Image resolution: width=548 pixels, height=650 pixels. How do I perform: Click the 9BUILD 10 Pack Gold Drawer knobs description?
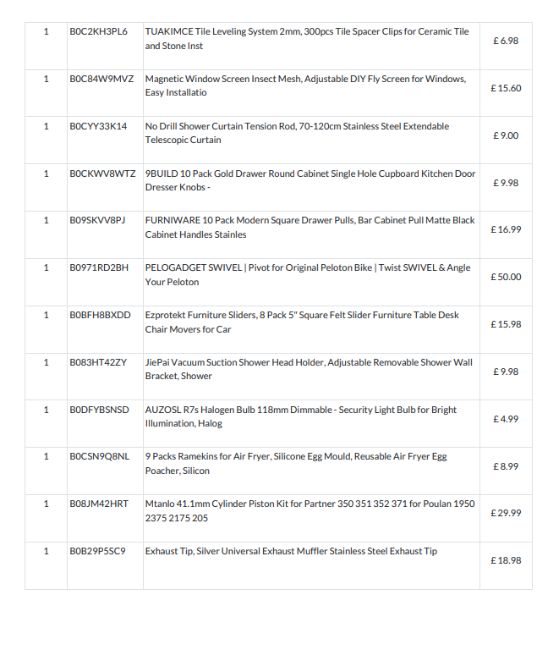(310, 180)
